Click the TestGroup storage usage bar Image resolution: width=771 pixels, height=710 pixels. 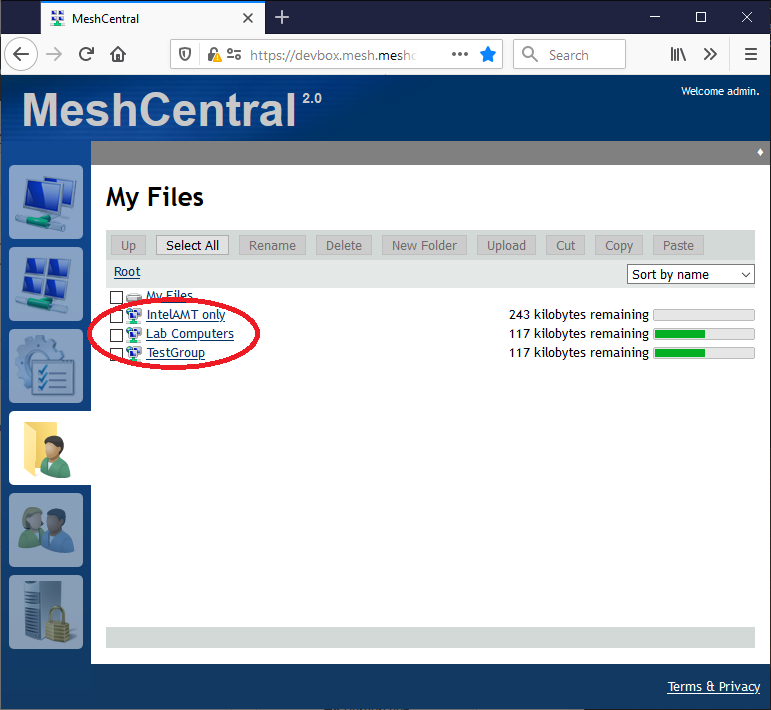coord(704,353)
